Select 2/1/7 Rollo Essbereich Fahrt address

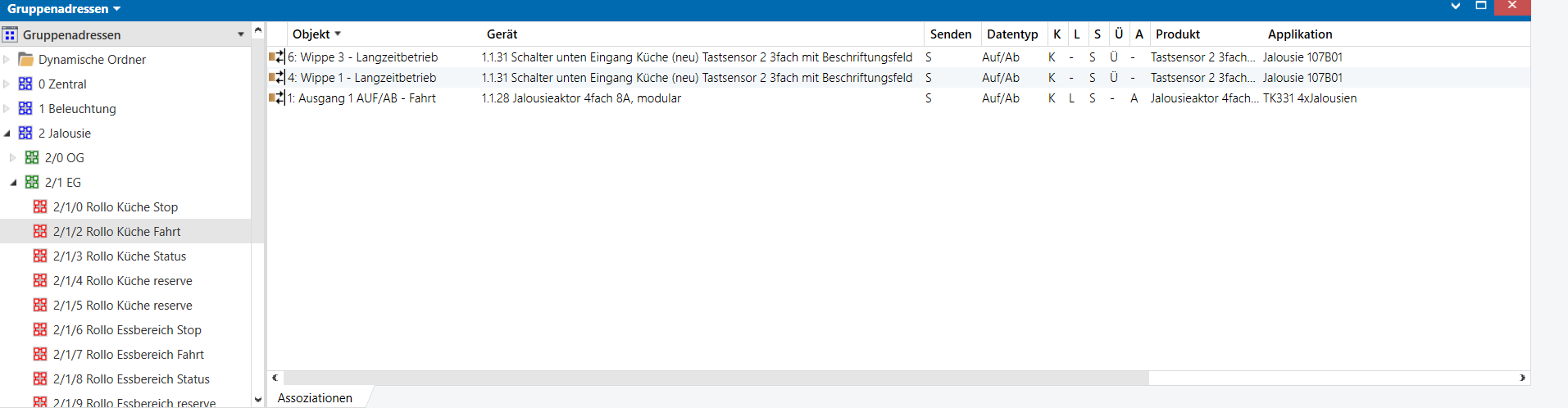point(128,354)
